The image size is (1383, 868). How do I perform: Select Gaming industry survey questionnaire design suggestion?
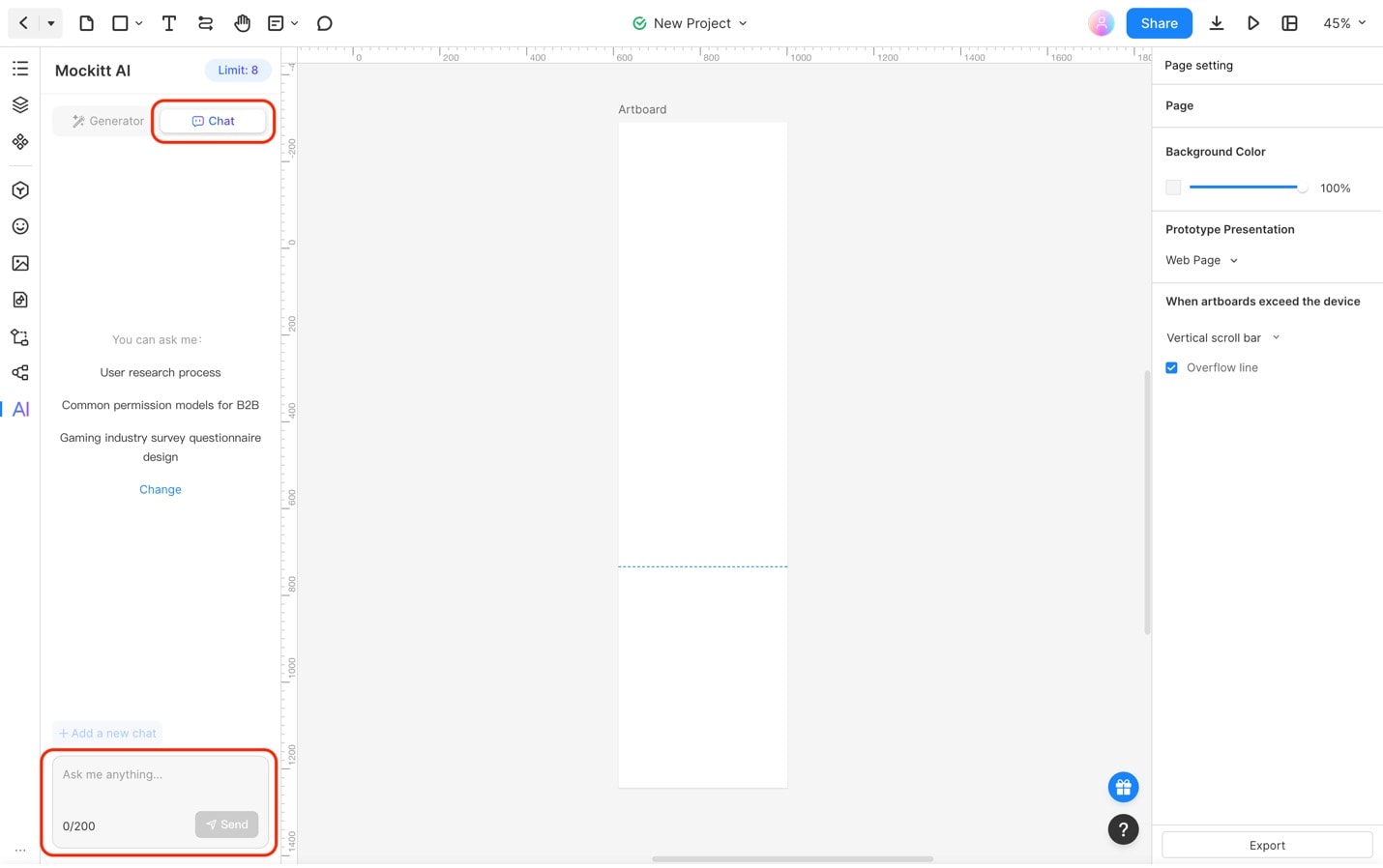click(x=161, y=447)
